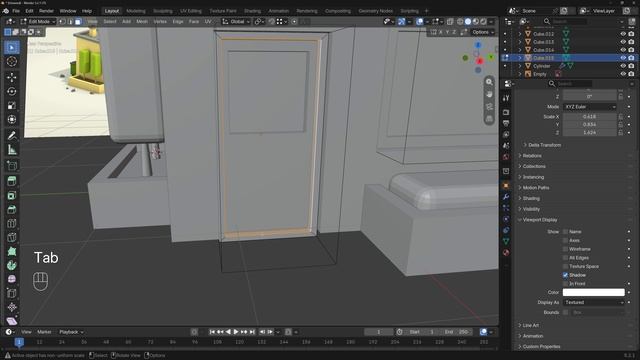Activate the Bevel tool
This screenshot has width=640, height=360.
pyautogui.click(x=12, y=209)
